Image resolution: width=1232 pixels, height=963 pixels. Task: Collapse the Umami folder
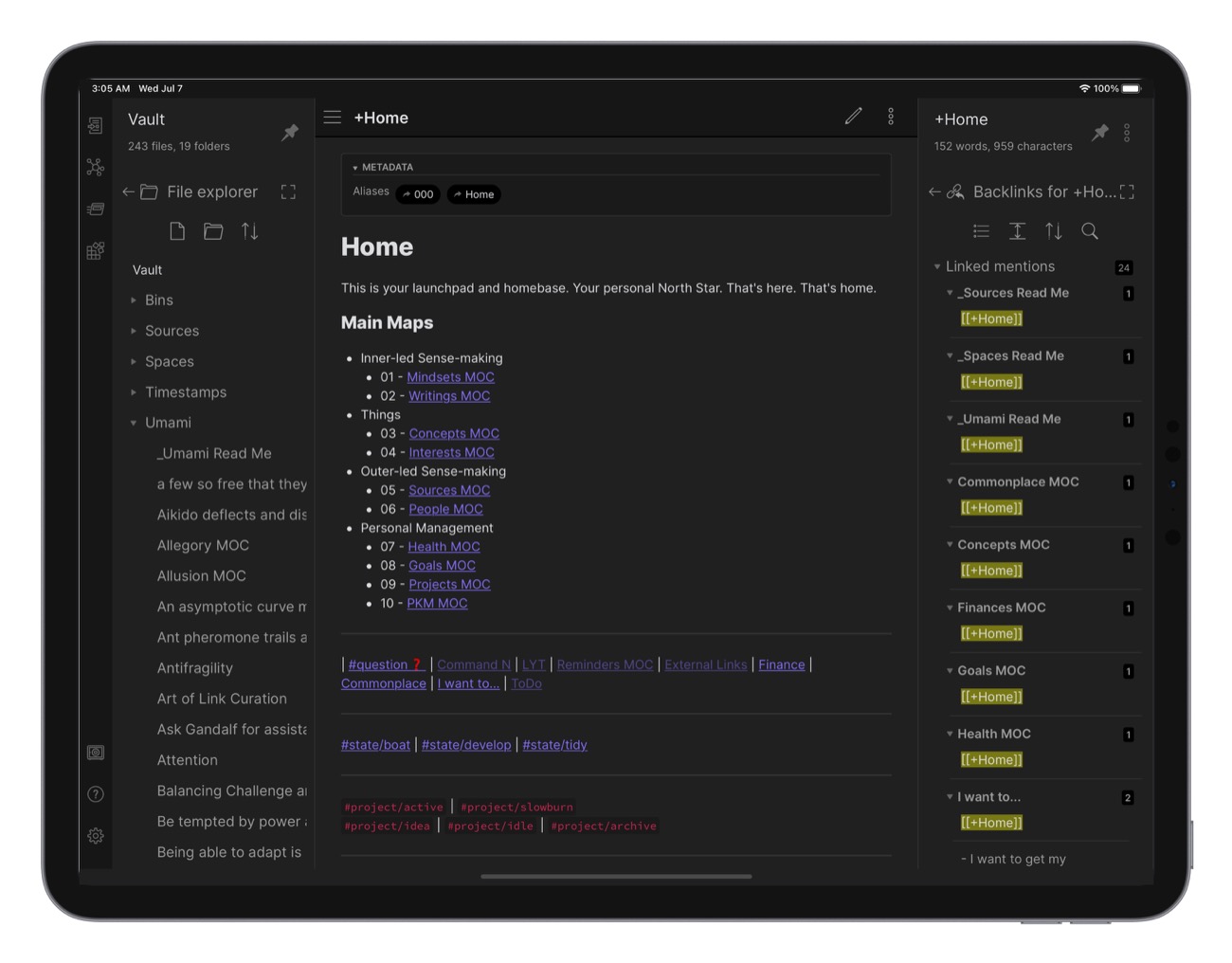coord(134,423)
